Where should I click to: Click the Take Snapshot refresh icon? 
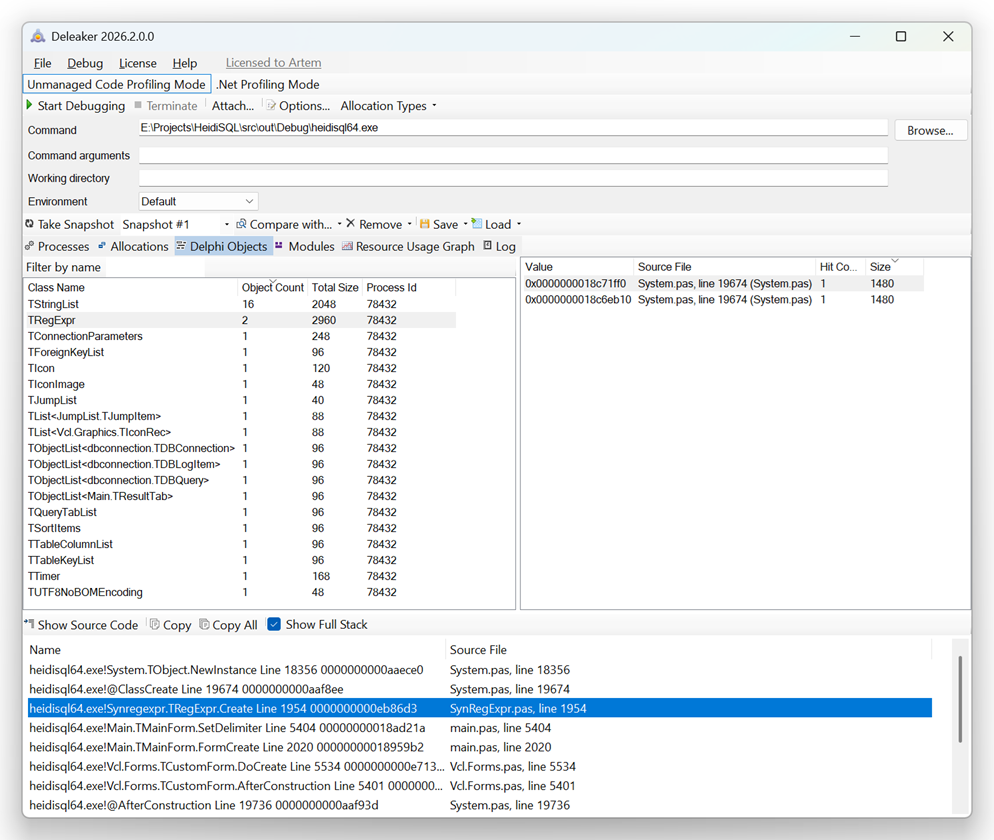tap(30, 224)
